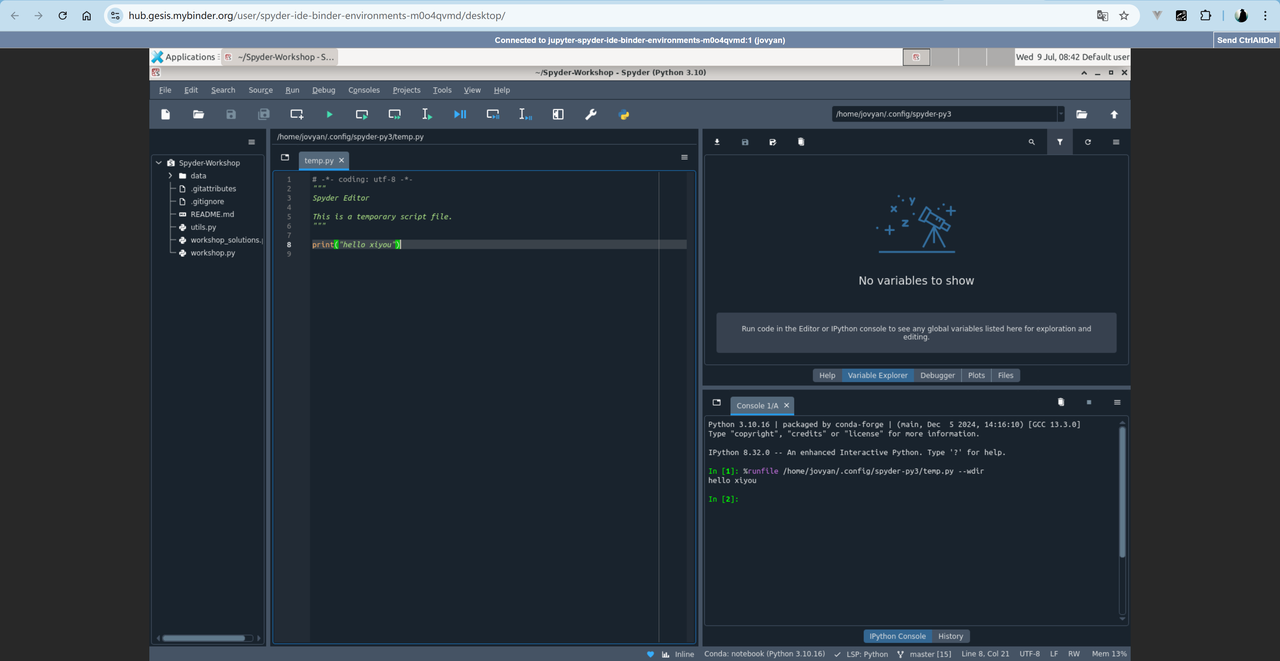This screenshot has width=1280, height=661.
Task: Start debugging the file icon
Action: point(460,114)
